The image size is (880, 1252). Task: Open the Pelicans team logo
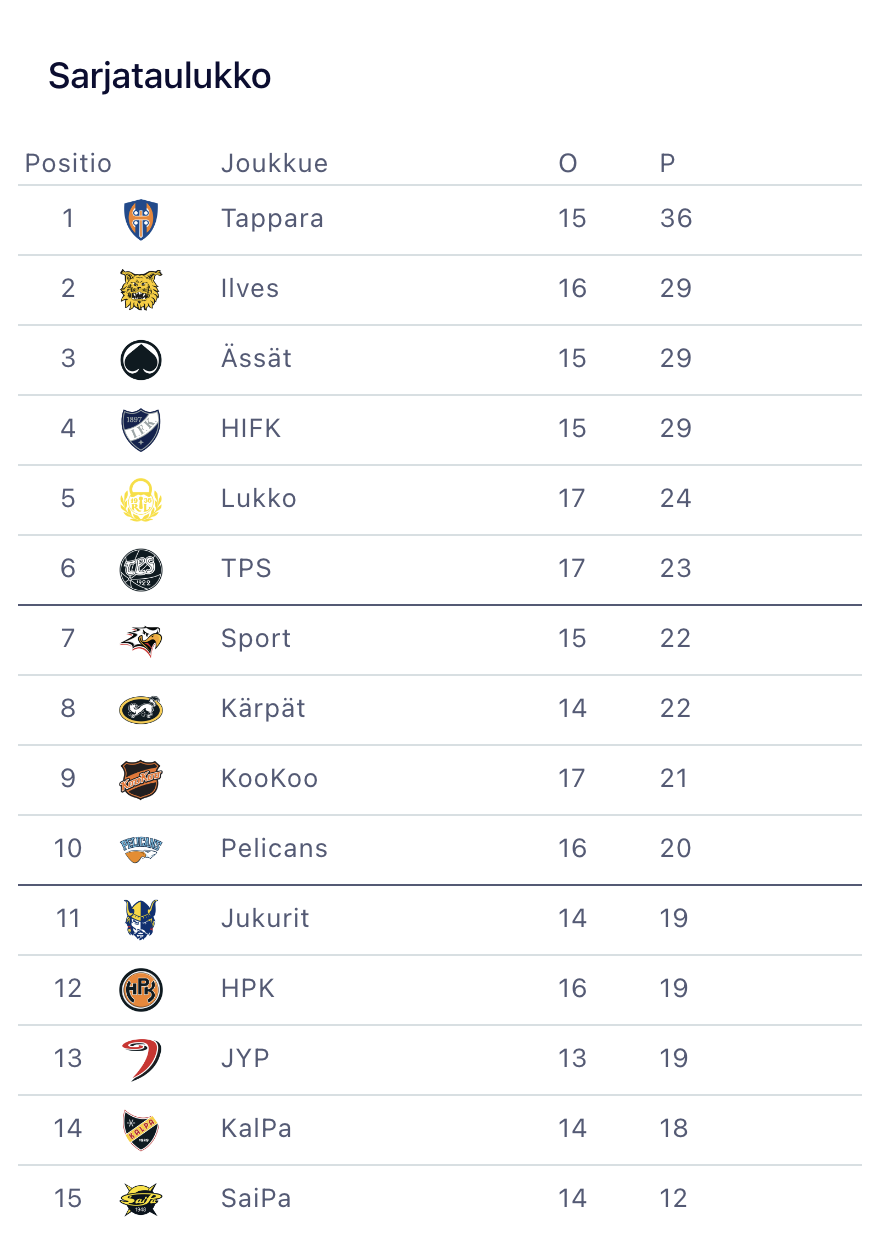(x=141, y=849)
